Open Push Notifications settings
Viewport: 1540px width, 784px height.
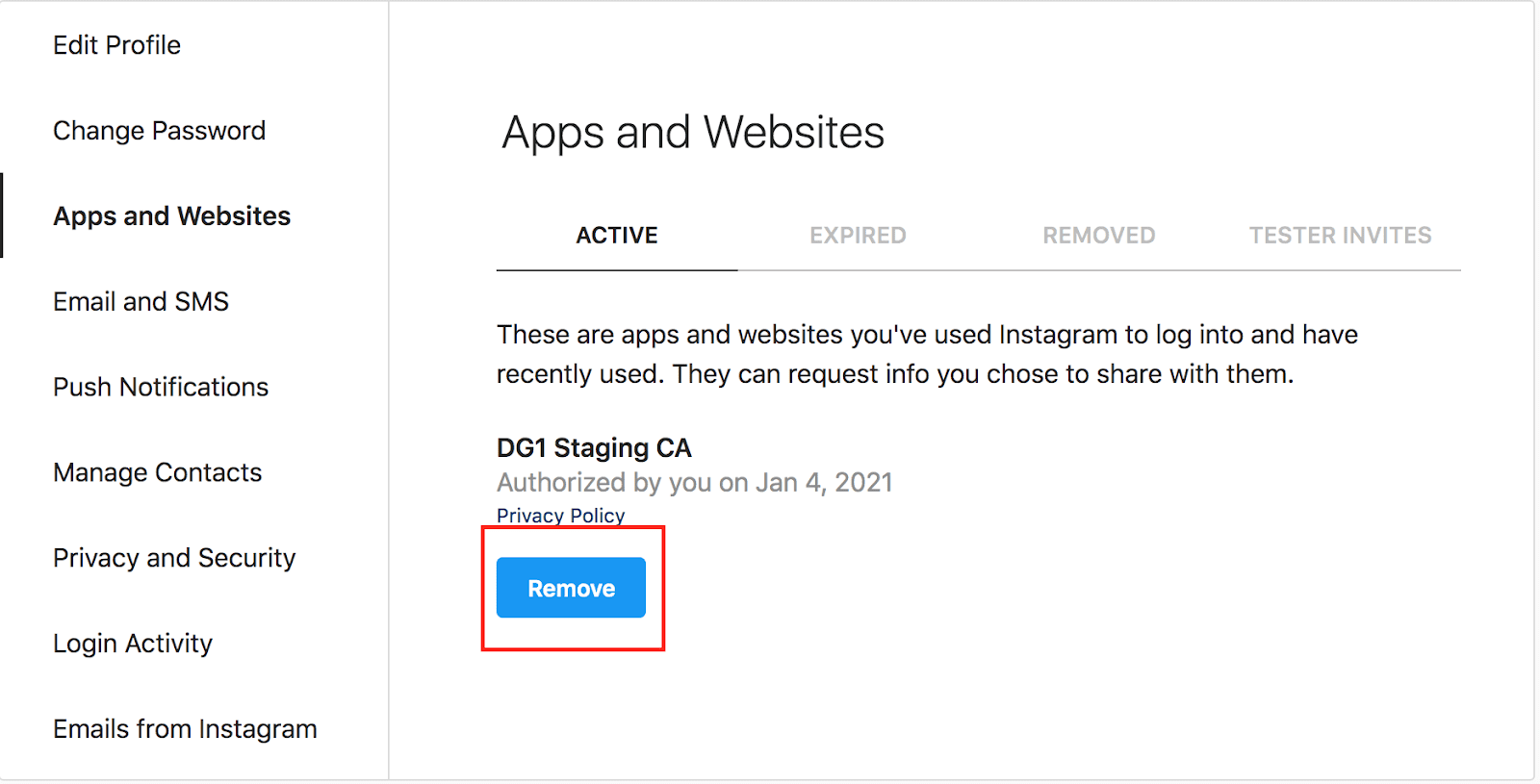tap(161, 387)
